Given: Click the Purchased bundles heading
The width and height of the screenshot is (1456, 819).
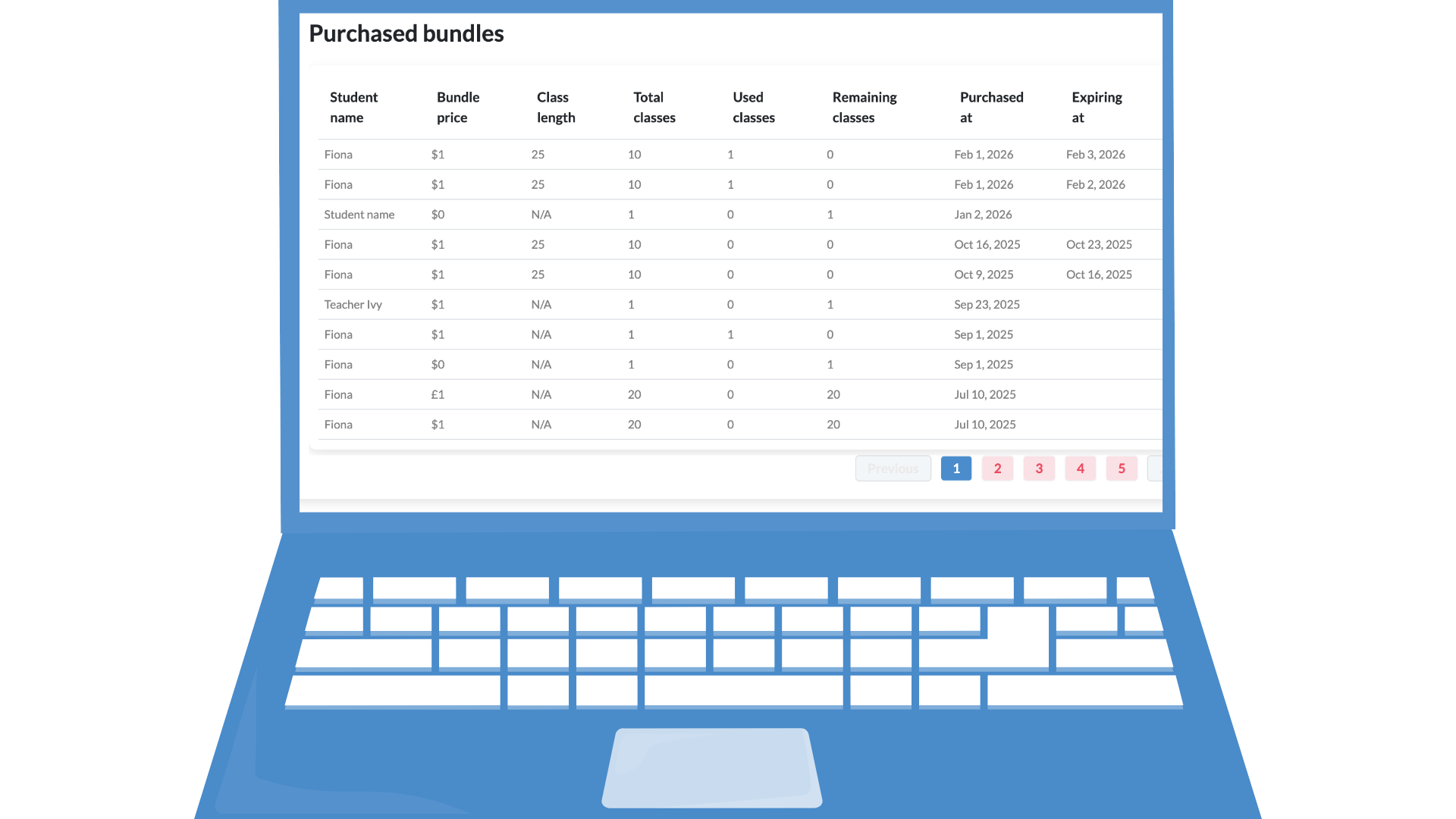Looking at the screenshot, I should click(406, 33).
